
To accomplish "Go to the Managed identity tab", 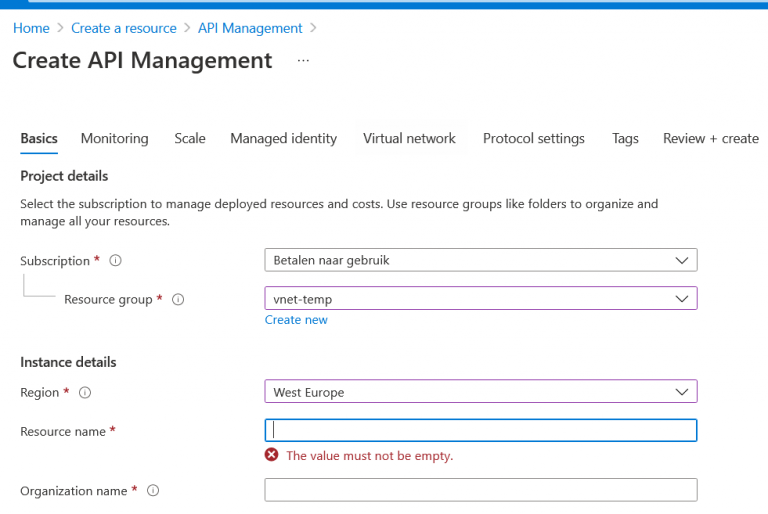I will (283, 139).
